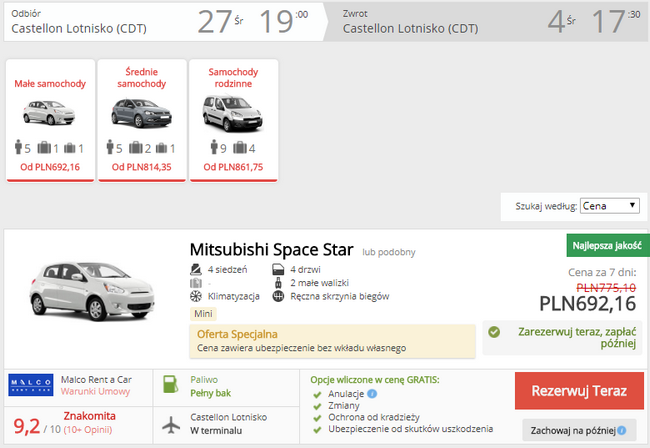
Task: Click the door icon next to 4 drzwi
Action: click(278, 270)
